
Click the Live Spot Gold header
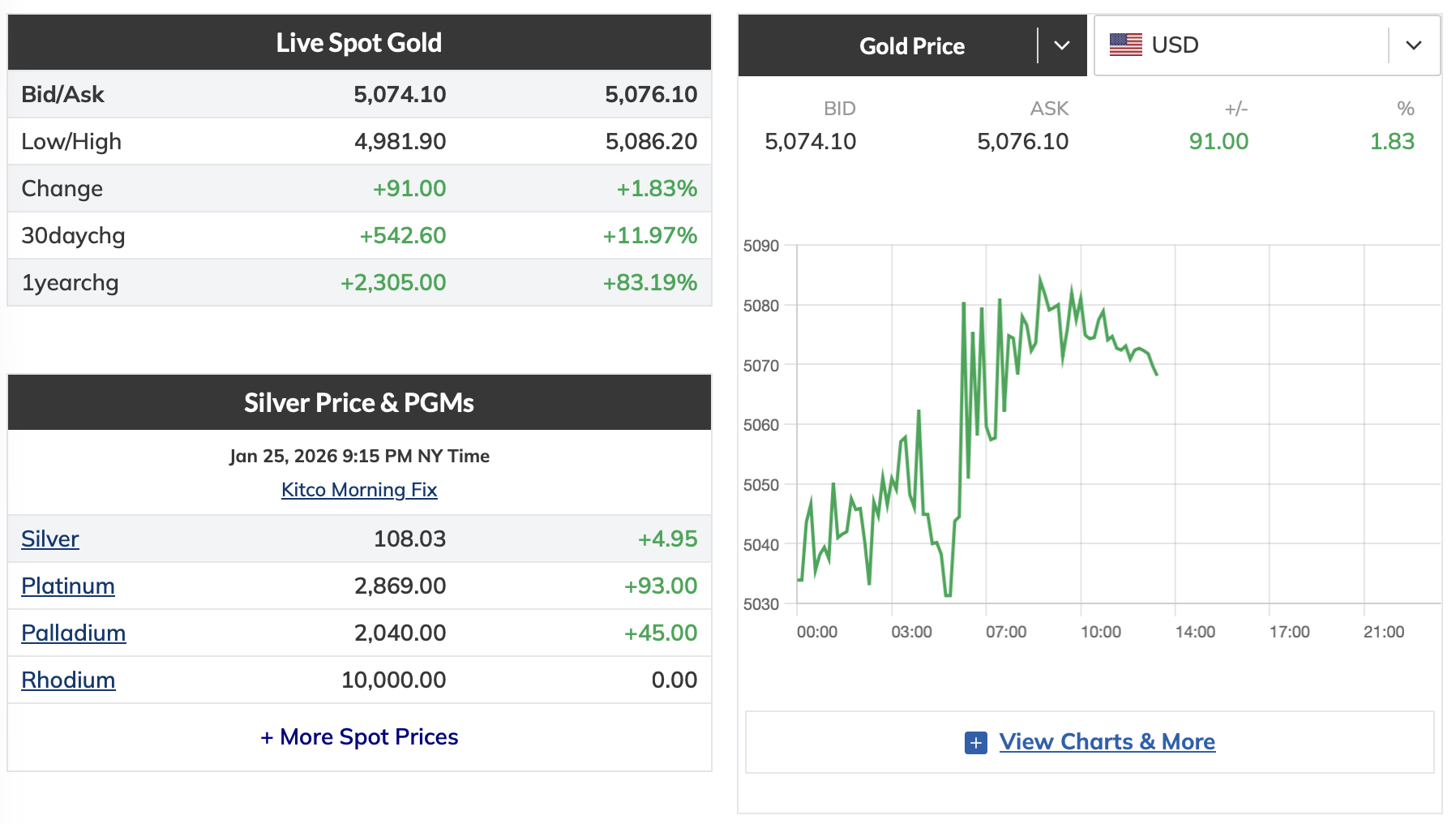[x=359, y=43]
